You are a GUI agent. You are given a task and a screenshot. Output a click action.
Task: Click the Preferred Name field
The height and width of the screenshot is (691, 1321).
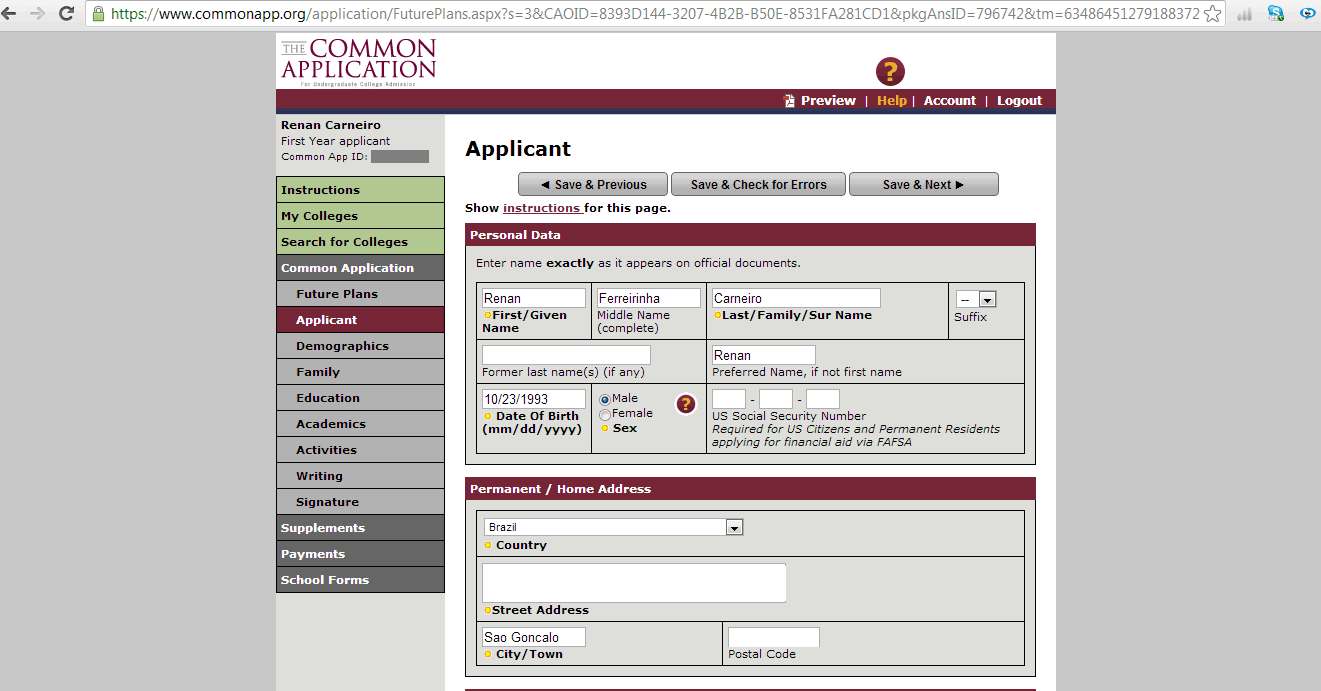pyautogui.click(x=764, y=355)
